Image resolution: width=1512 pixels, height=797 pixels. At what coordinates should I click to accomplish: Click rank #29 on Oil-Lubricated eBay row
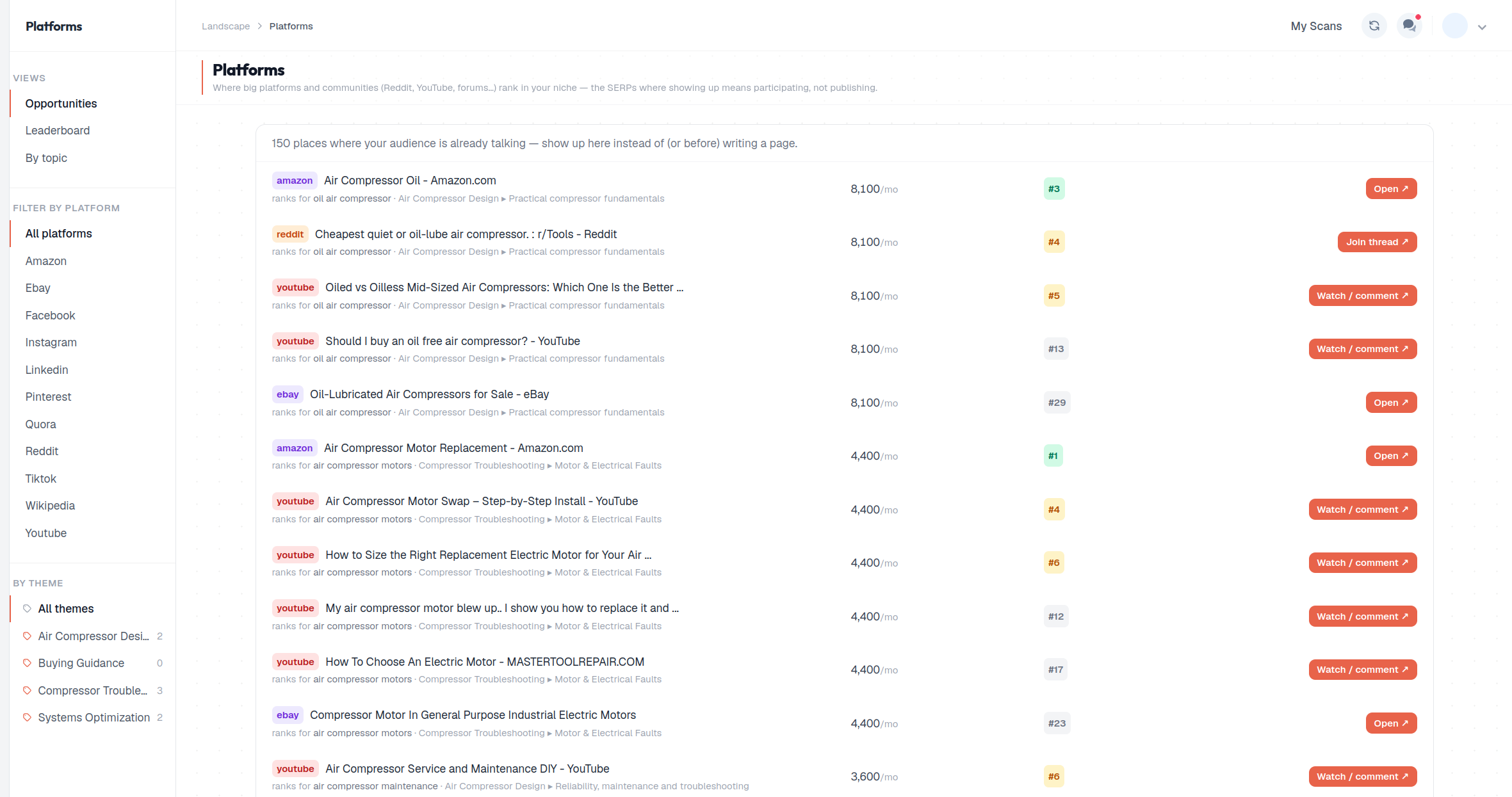coord(1057,403)
